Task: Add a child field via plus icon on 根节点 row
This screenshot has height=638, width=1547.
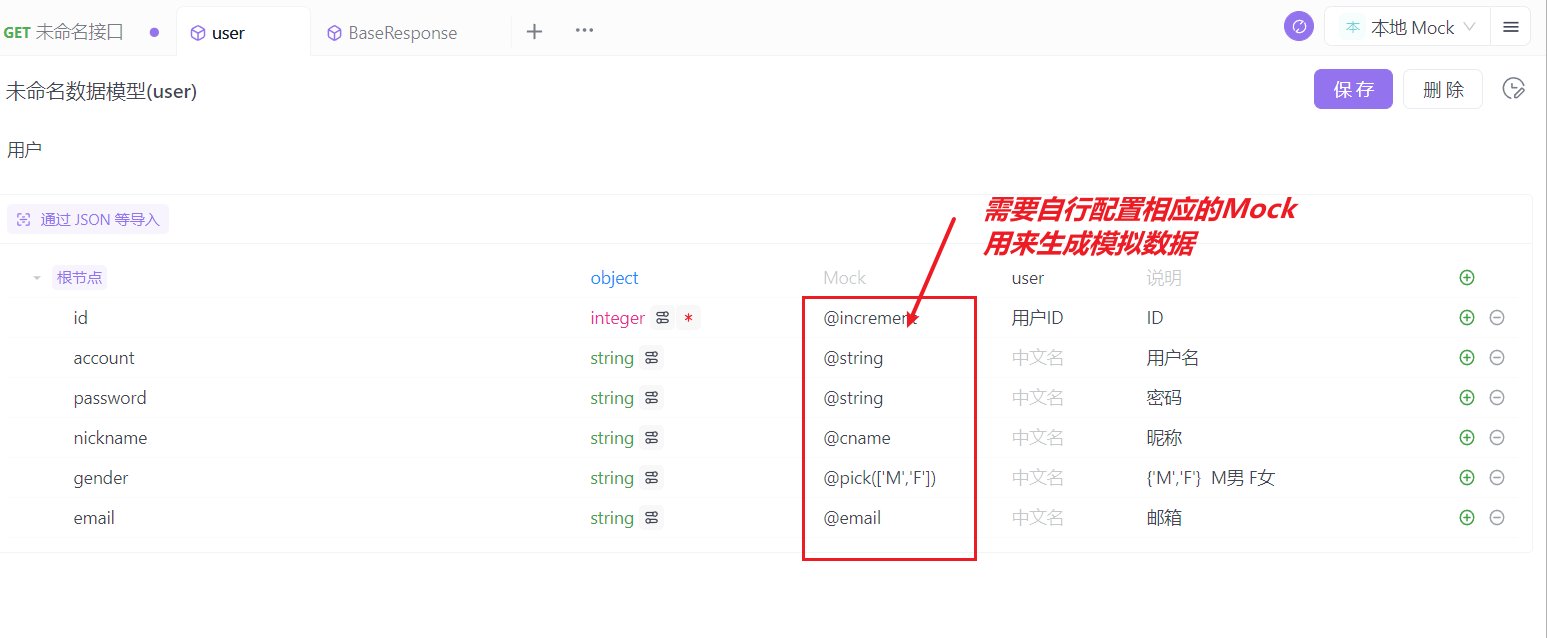Action: coord(1466,277)
